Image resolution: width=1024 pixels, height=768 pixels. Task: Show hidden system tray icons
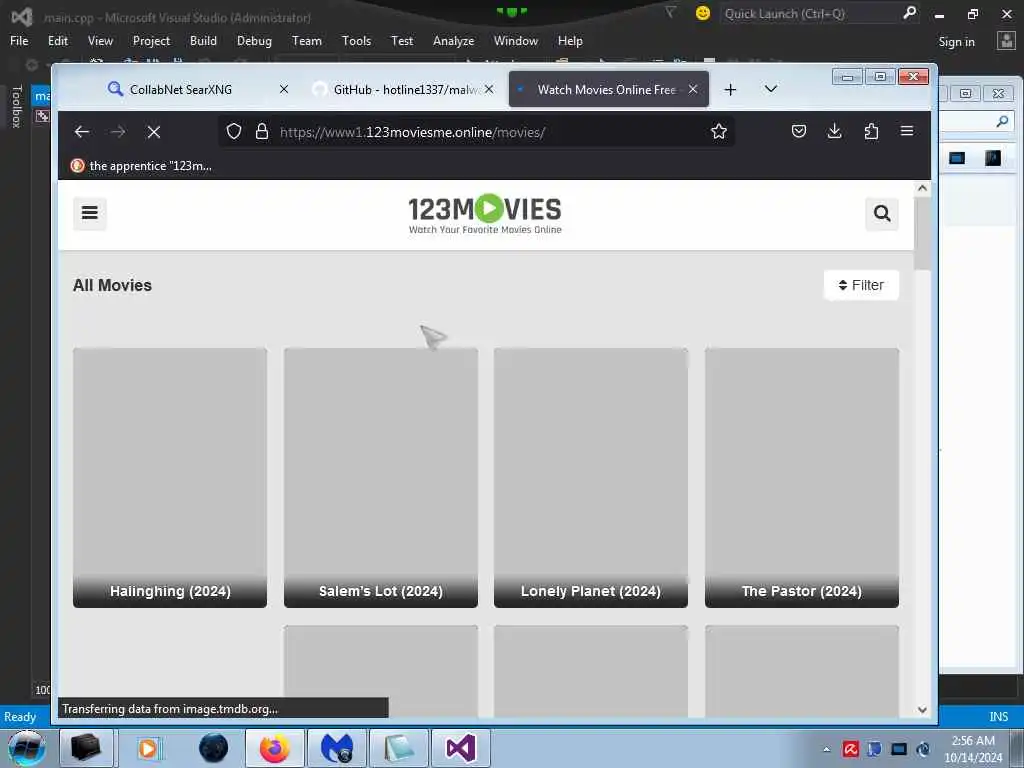[826, 749]
